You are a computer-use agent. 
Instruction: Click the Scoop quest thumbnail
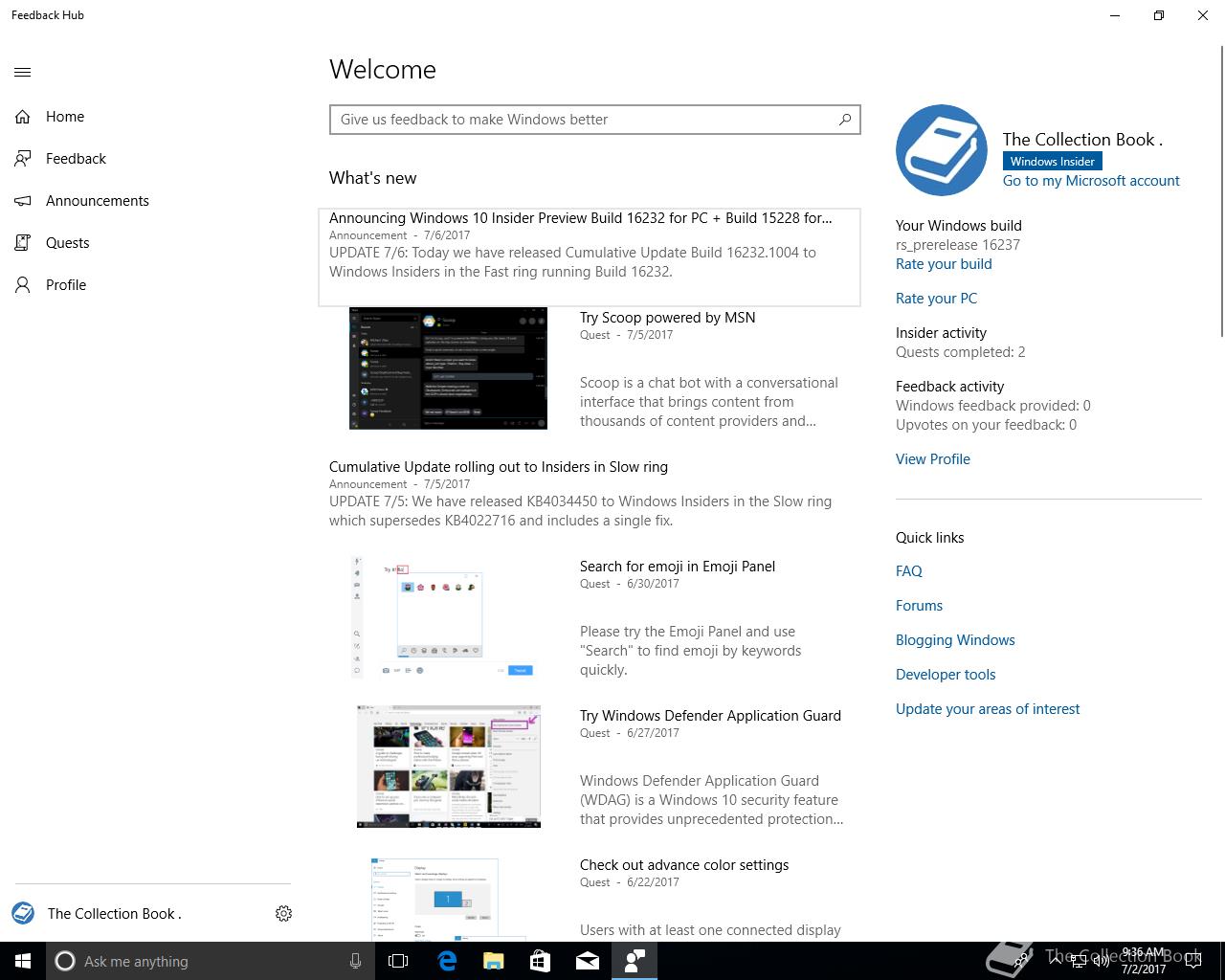click(448, 368)
